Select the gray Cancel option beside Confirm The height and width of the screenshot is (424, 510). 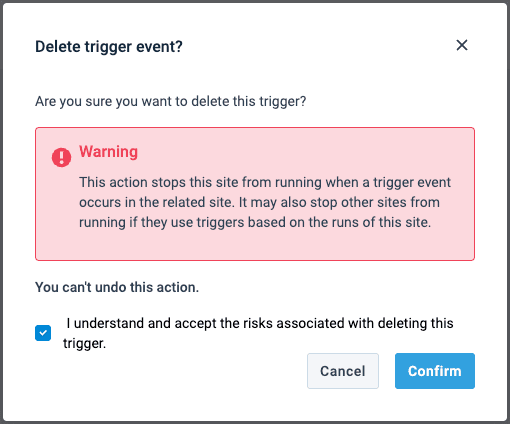click(343, 371)
